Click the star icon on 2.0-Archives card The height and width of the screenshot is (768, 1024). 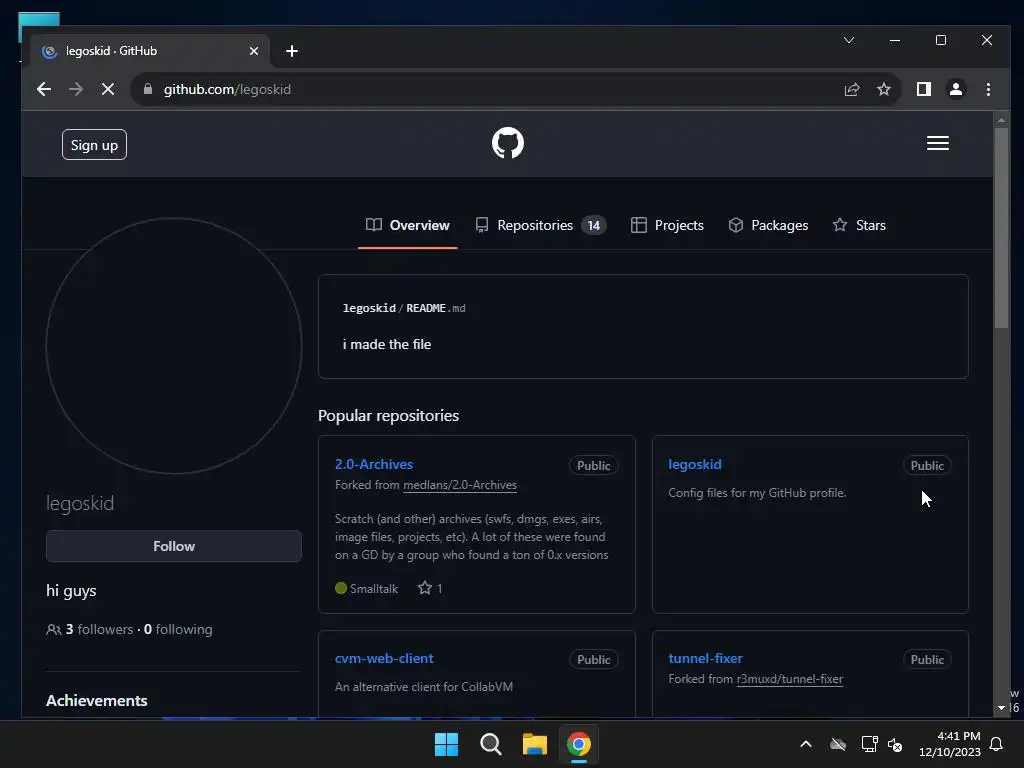[x=424, y=588]
